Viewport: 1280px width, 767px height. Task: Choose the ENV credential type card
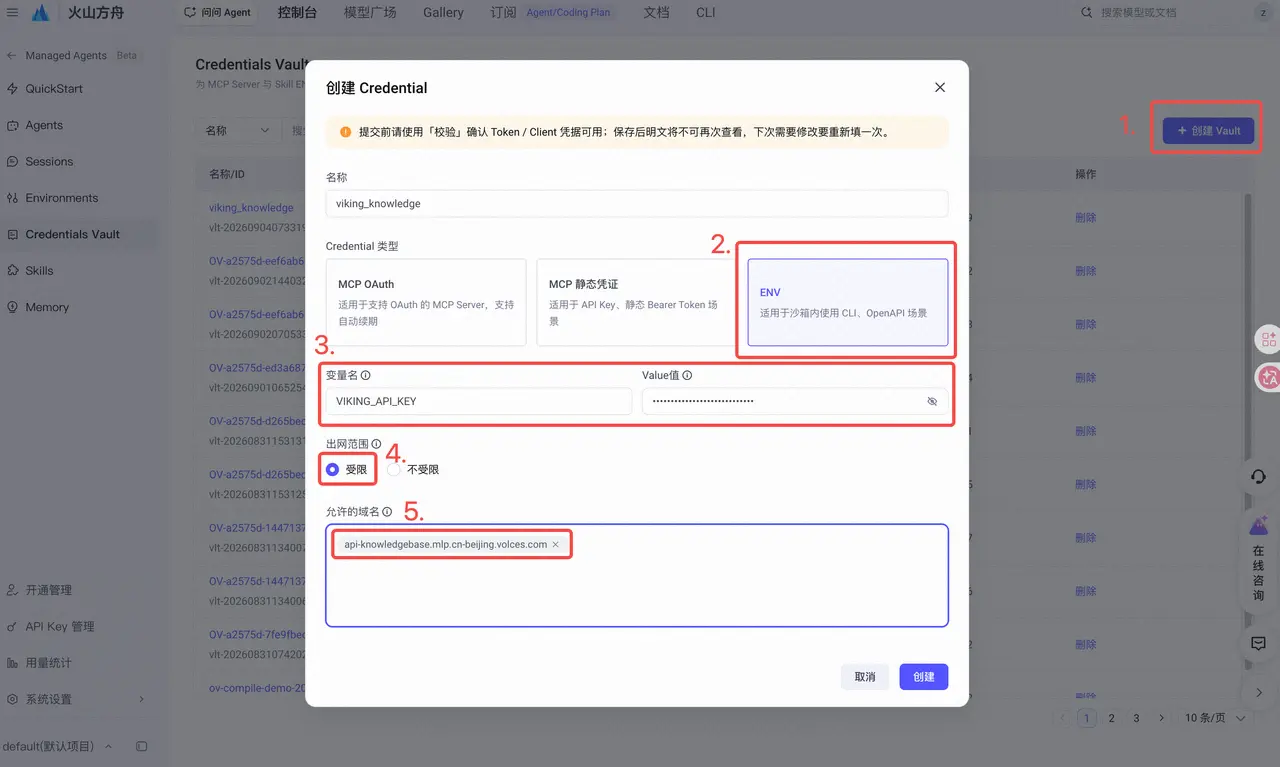coord(847,303)
